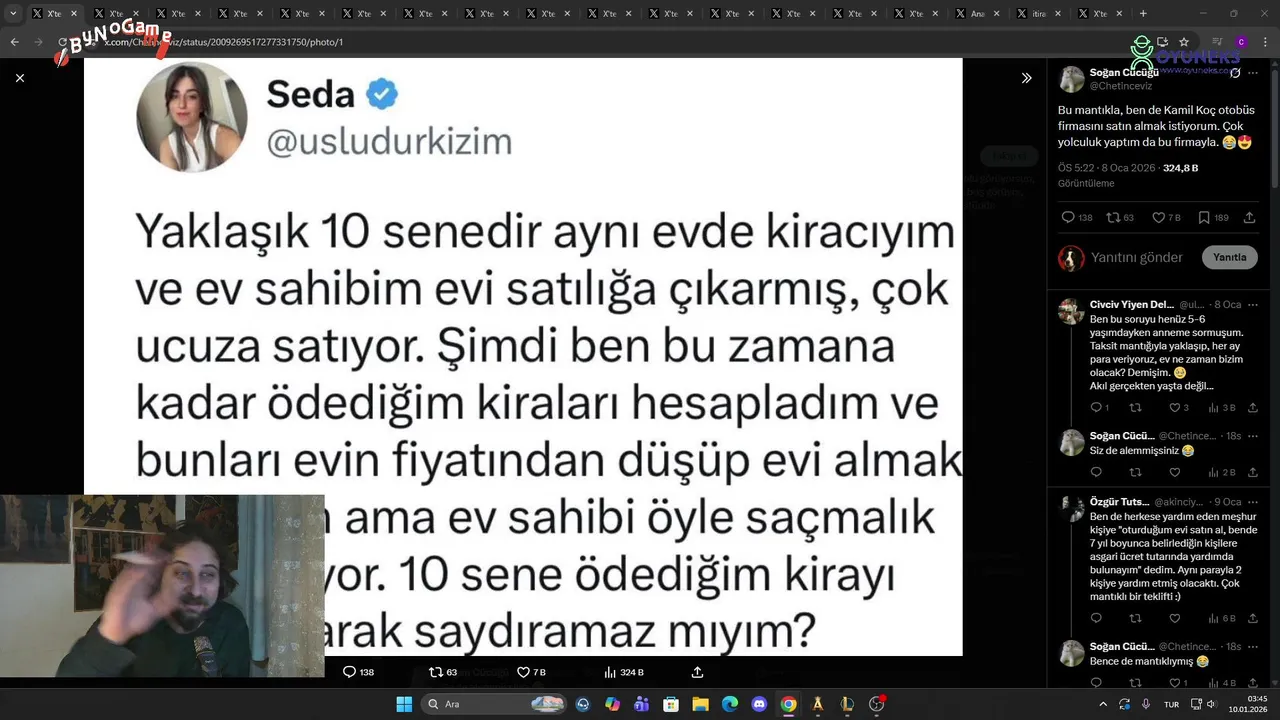Switch to the tab labeled 'itire'
Image resolution: width=1280 pixels, height=720 pixels.
tap(1041, 14)
